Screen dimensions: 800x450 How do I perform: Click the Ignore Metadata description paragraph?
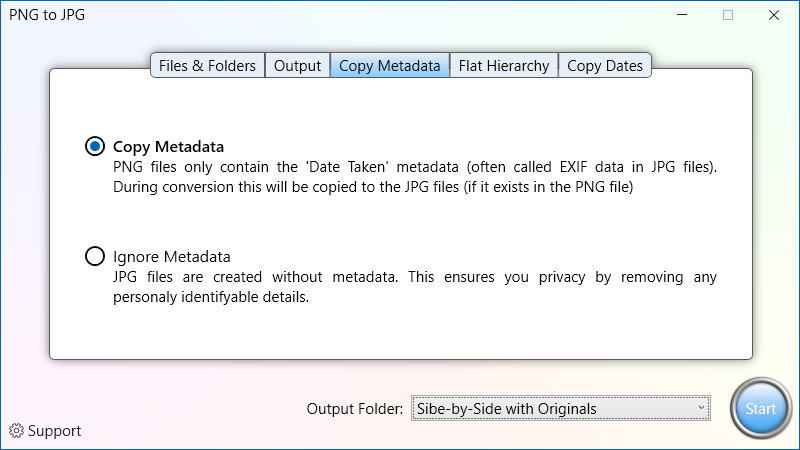click(415, 287)
